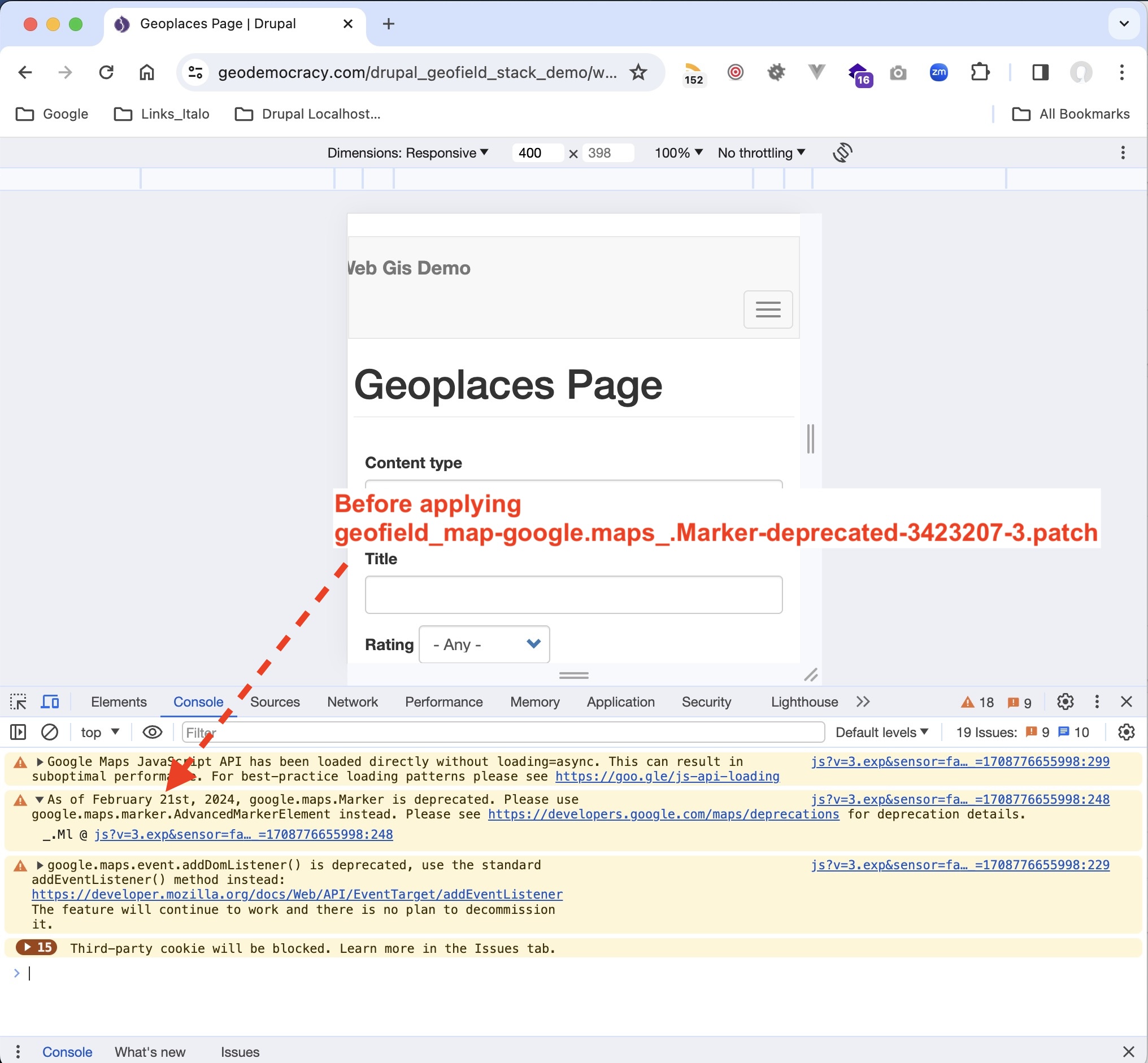Click the Title text input field
Image resolution: width=1148 pixels, height=1063 pixels.
click(x=573, y=595)
